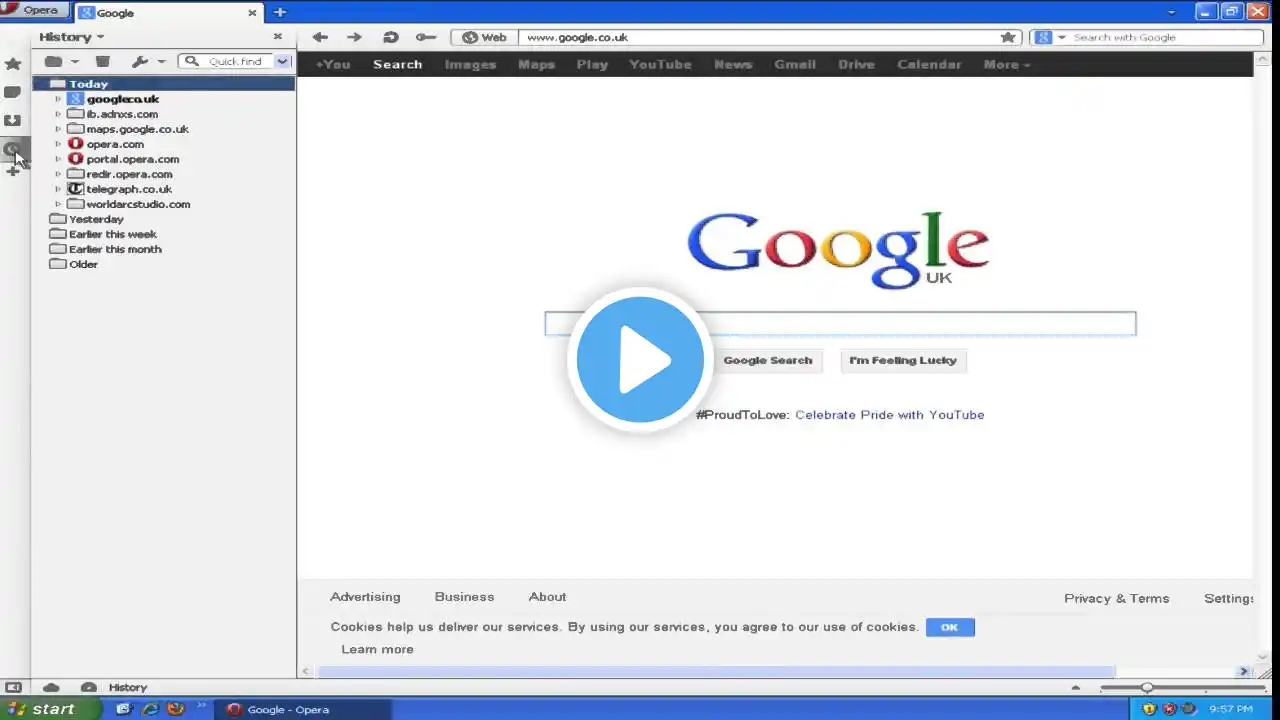
Task: Bookmark page using address bar star
Action: pyautogui.click(x=1008, y=37)
